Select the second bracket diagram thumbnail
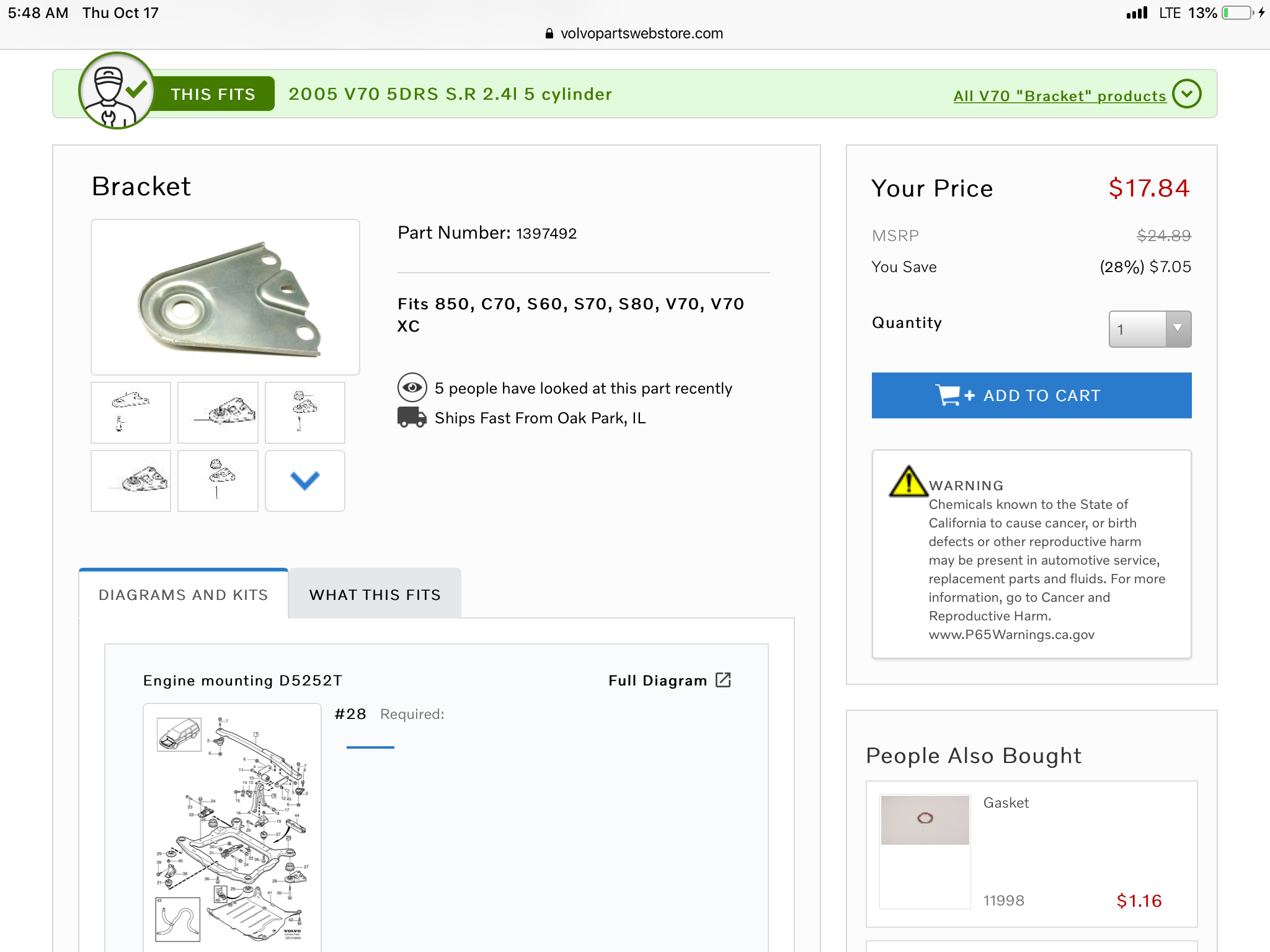 [x=218, y=412]
